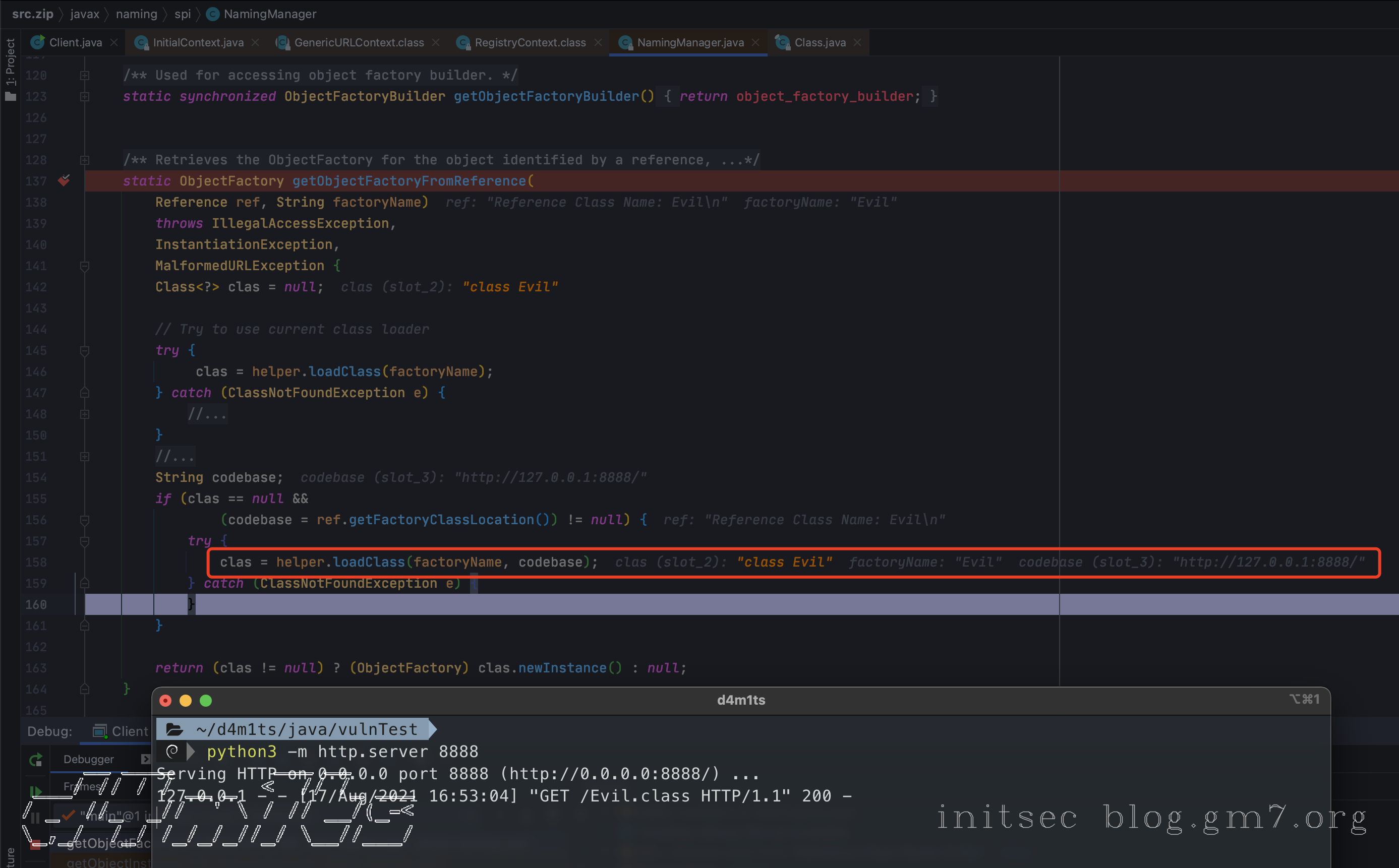Open the GenericURLContext.class tab
The image size is (1399, 868).
point(359,42)
